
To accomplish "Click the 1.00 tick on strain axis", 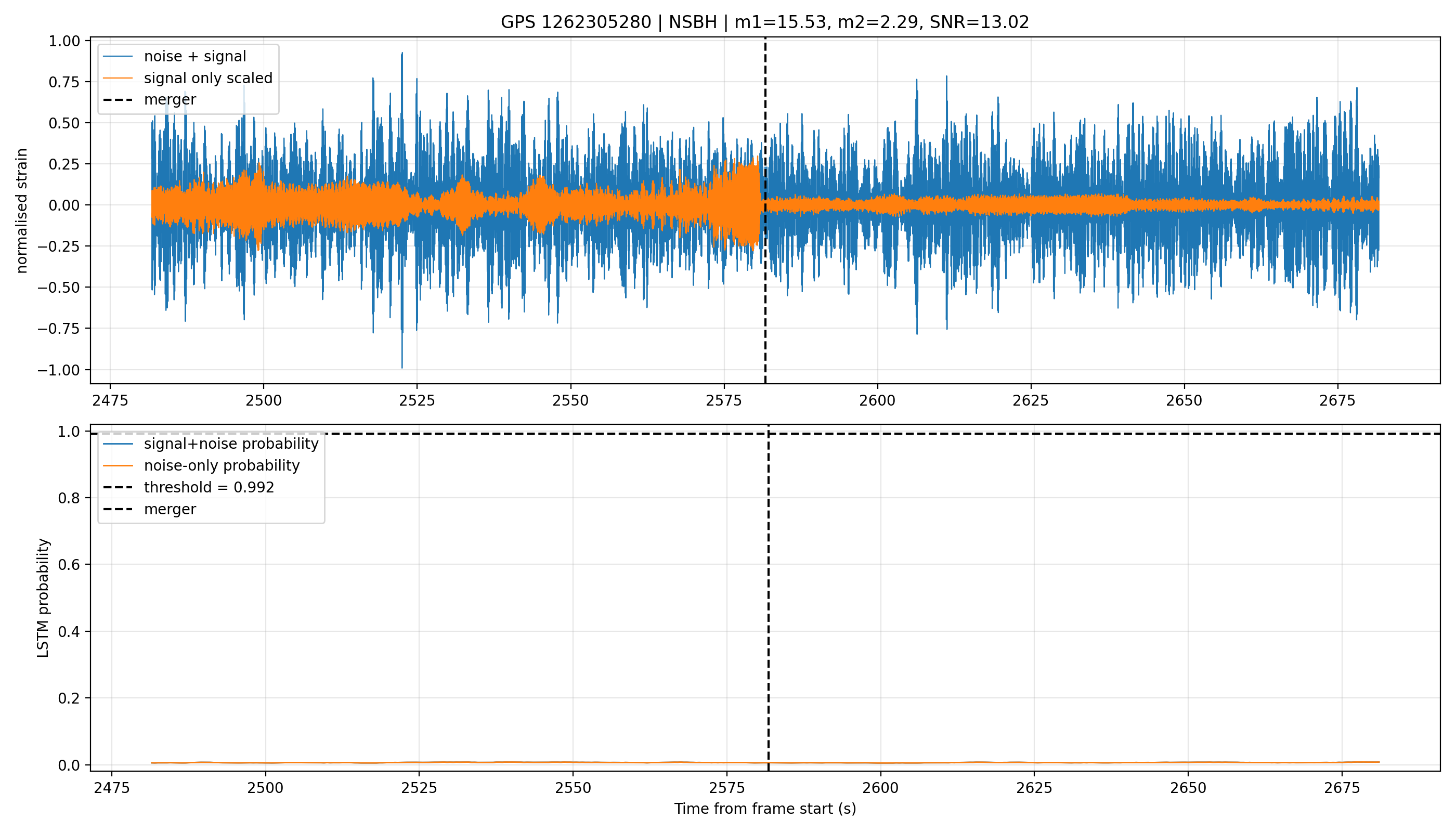I will (64, 41).
